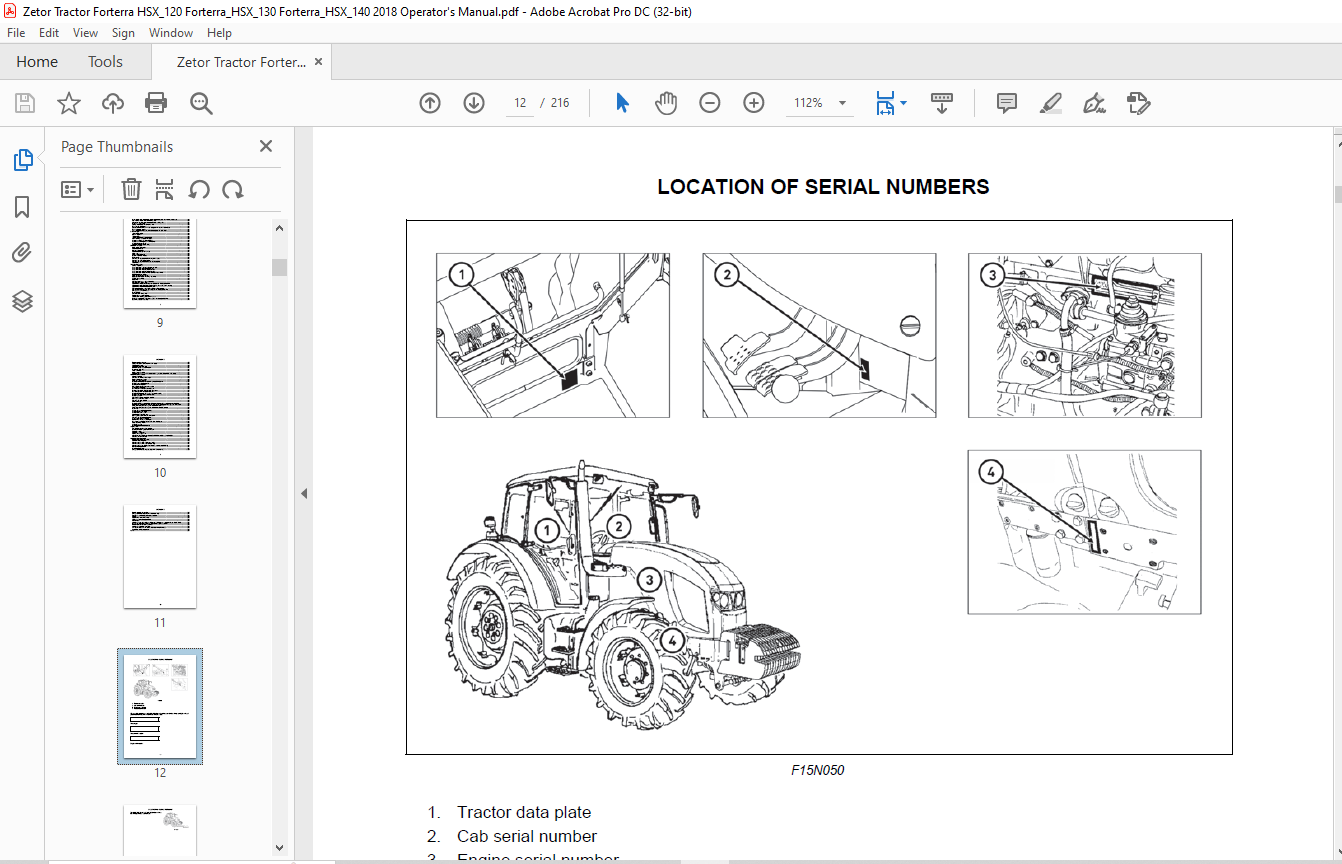This screenshot has width=1342, height=864.
Task: Open the View menu
Action: pyautogui.click(x=86, y=33)
